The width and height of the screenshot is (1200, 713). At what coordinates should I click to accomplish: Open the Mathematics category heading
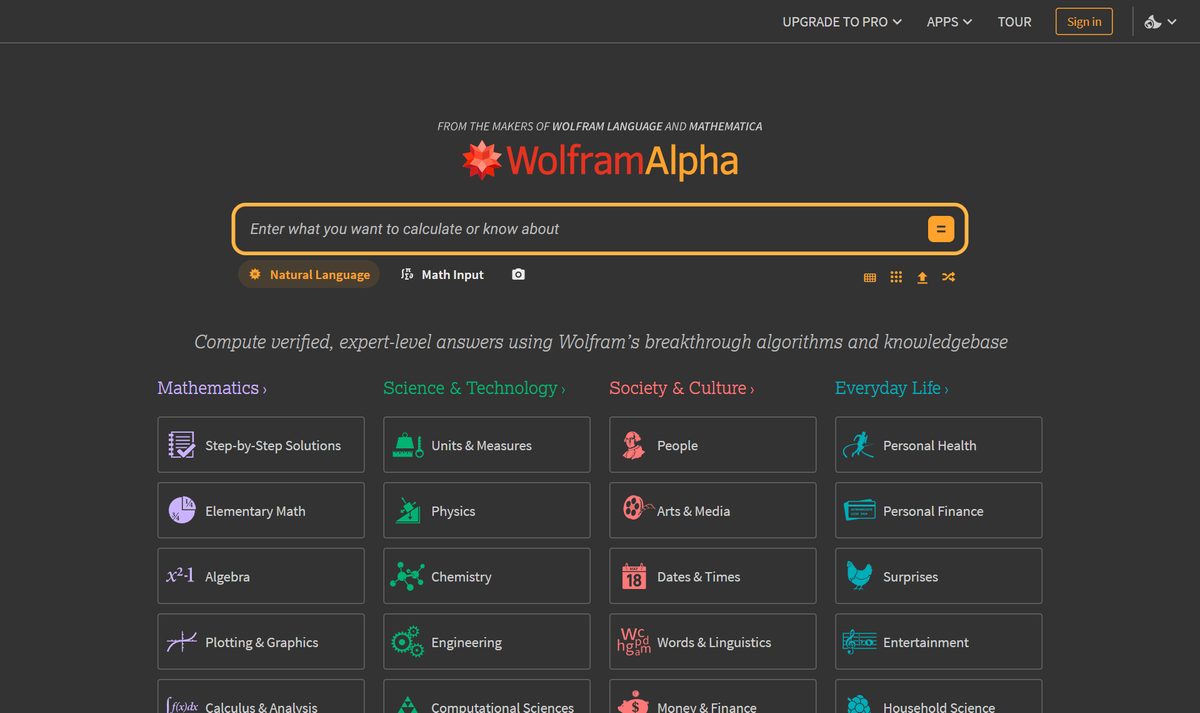pyautogui.click(x=211, y=388)
